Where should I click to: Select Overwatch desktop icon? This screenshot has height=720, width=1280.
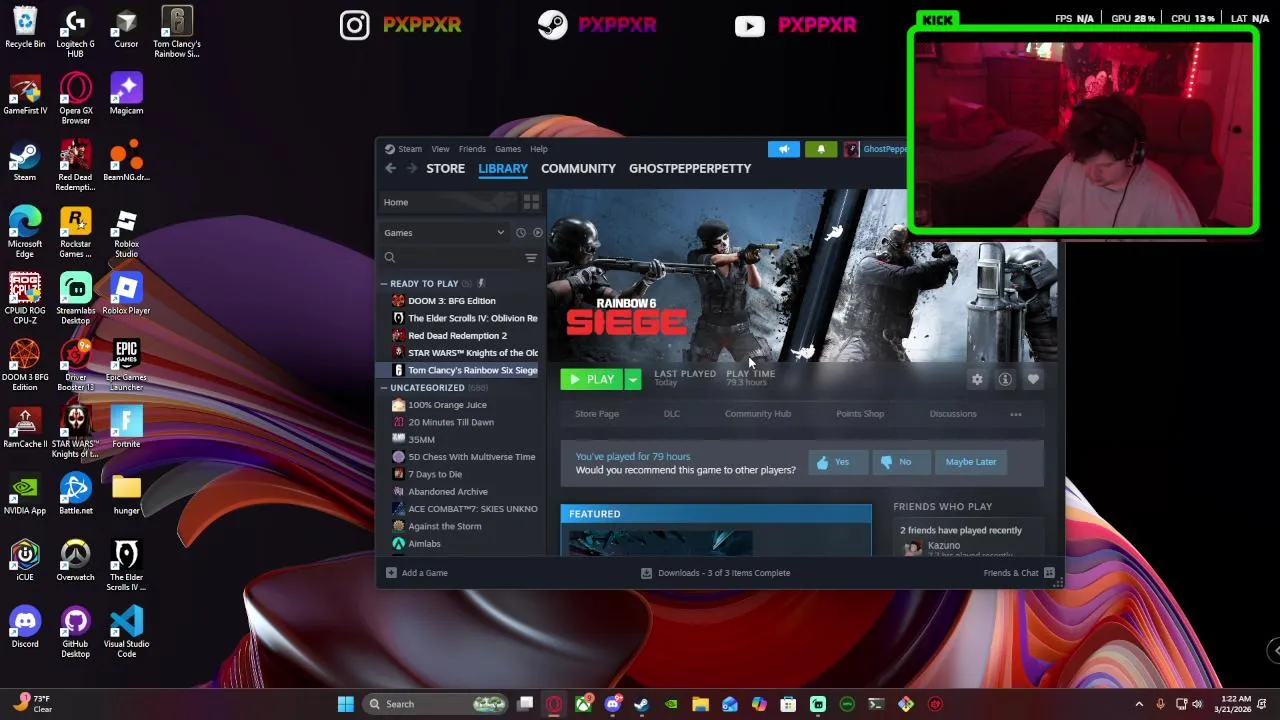tap(75, 560)
